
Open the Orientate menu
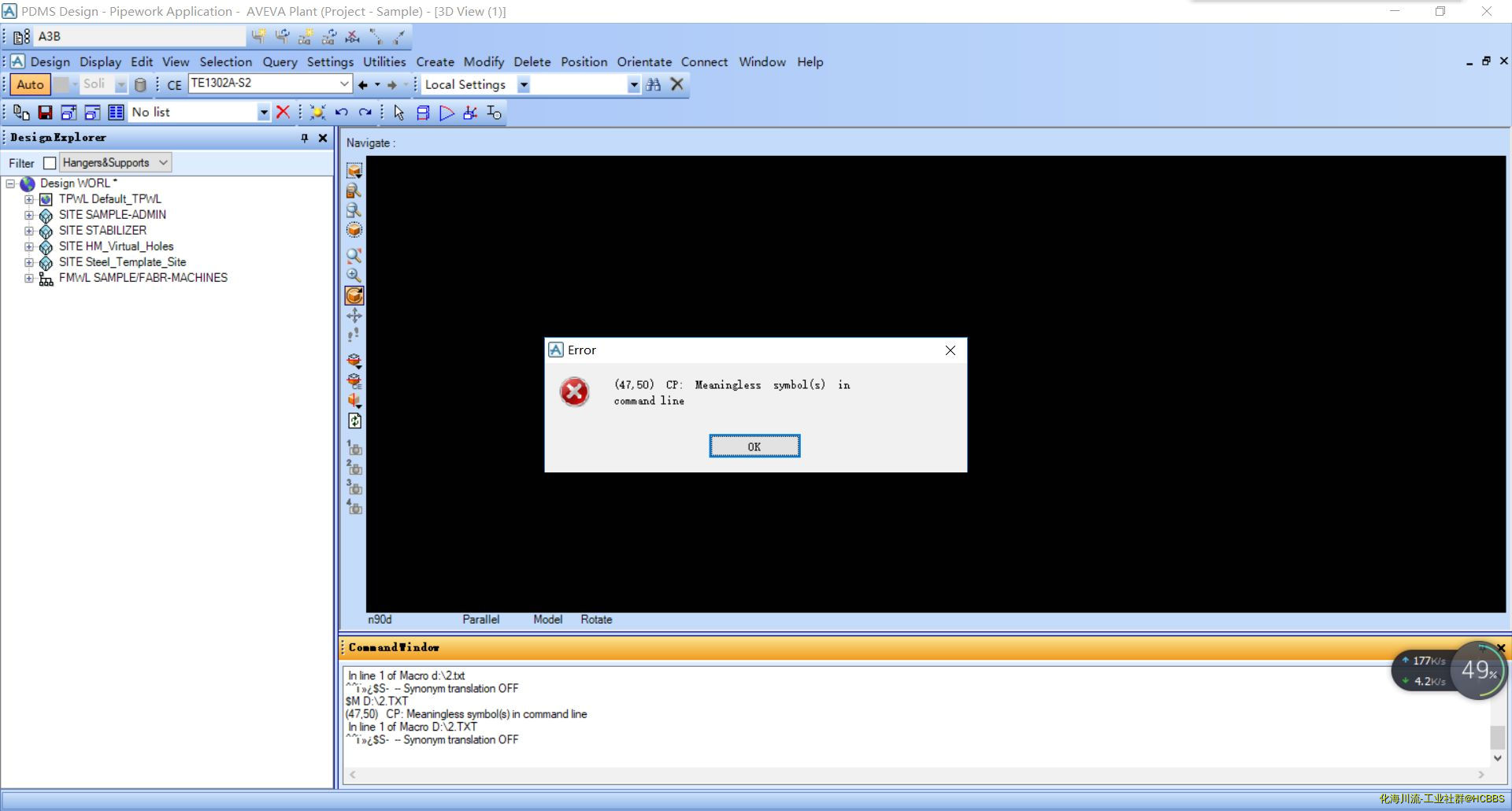(644, 61)
